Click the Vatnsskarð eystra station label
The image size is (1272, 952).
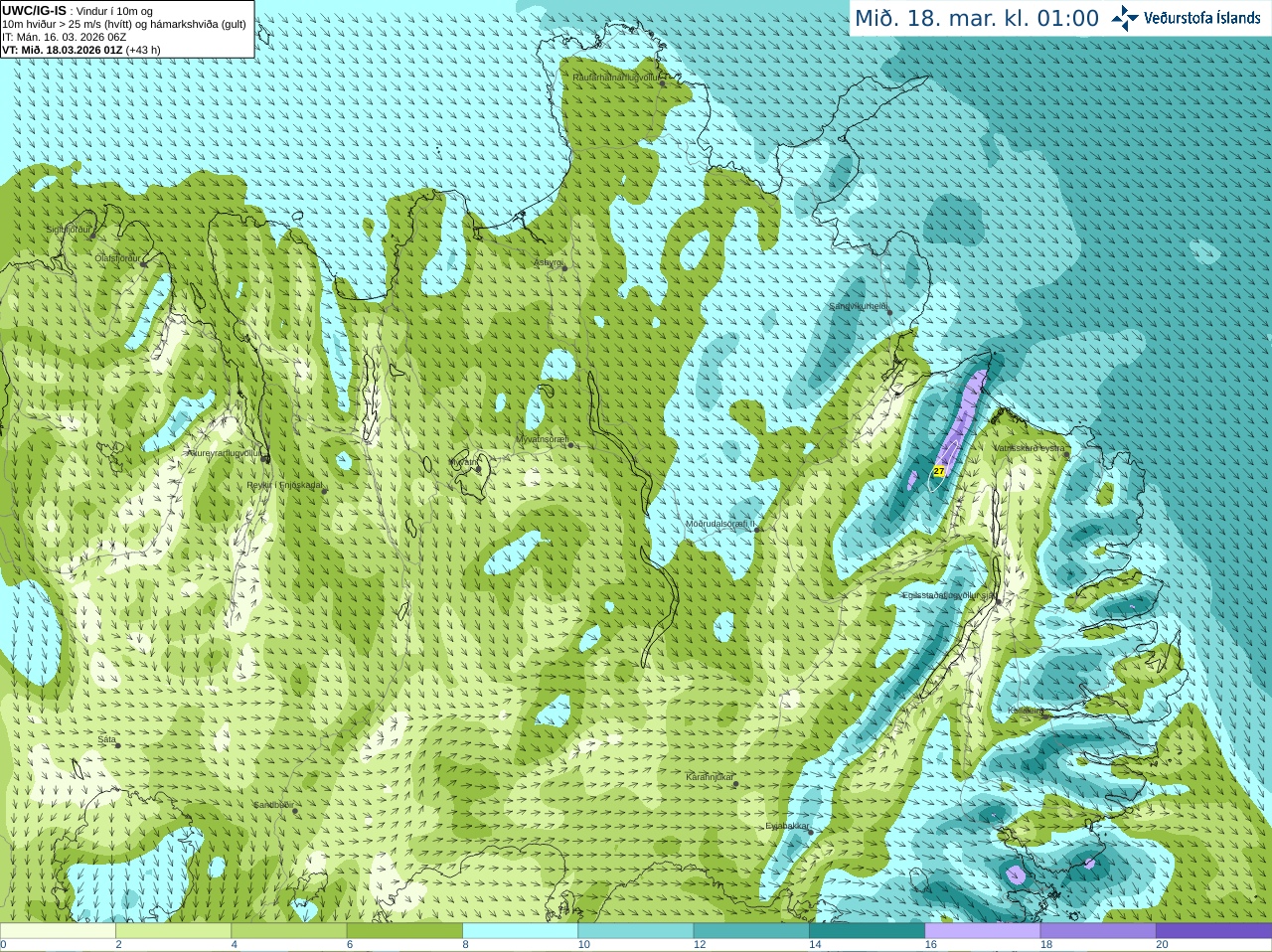1030,448
